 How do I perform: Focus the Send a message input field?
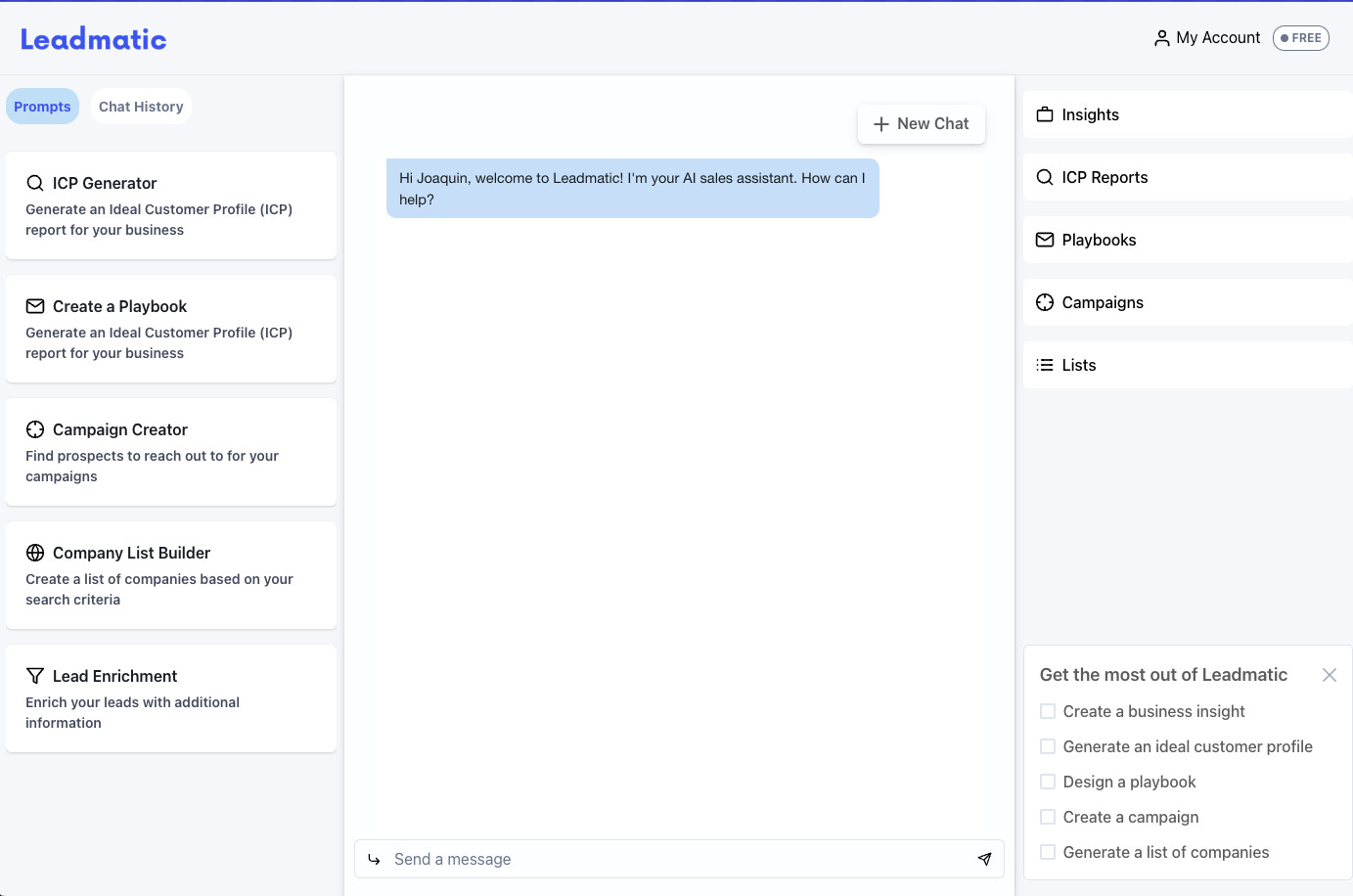pos(679,859)
